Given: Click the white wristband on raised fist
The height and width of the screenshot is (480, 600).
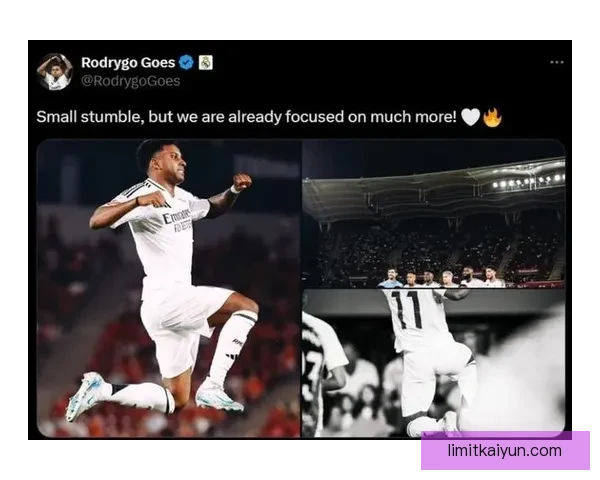Looking at the screenshot, I should [234, 189].
